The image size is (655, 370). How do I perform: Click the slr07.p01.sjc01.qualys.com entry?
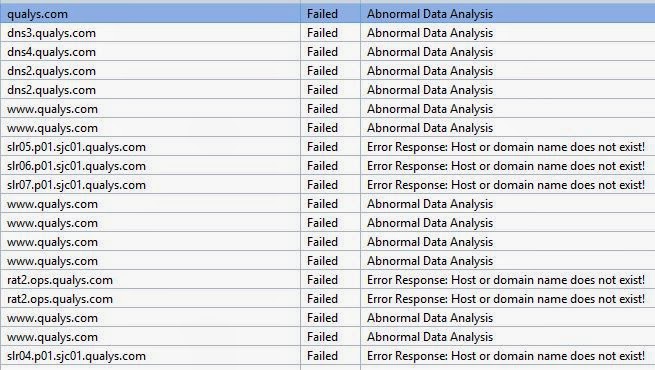point(76,185)
